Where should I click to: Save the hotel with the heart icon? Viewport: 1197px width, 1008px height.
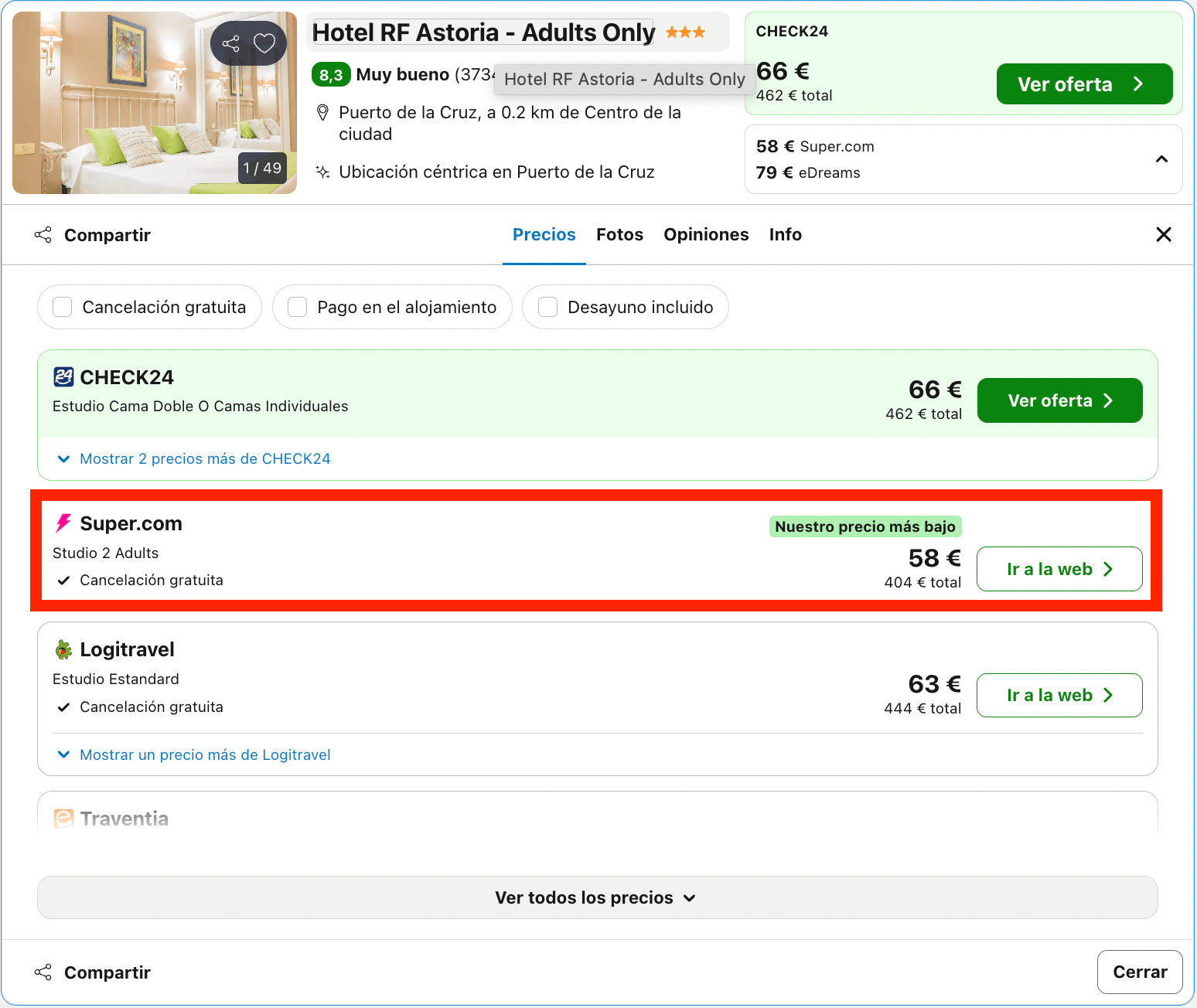tap(264, 43)
